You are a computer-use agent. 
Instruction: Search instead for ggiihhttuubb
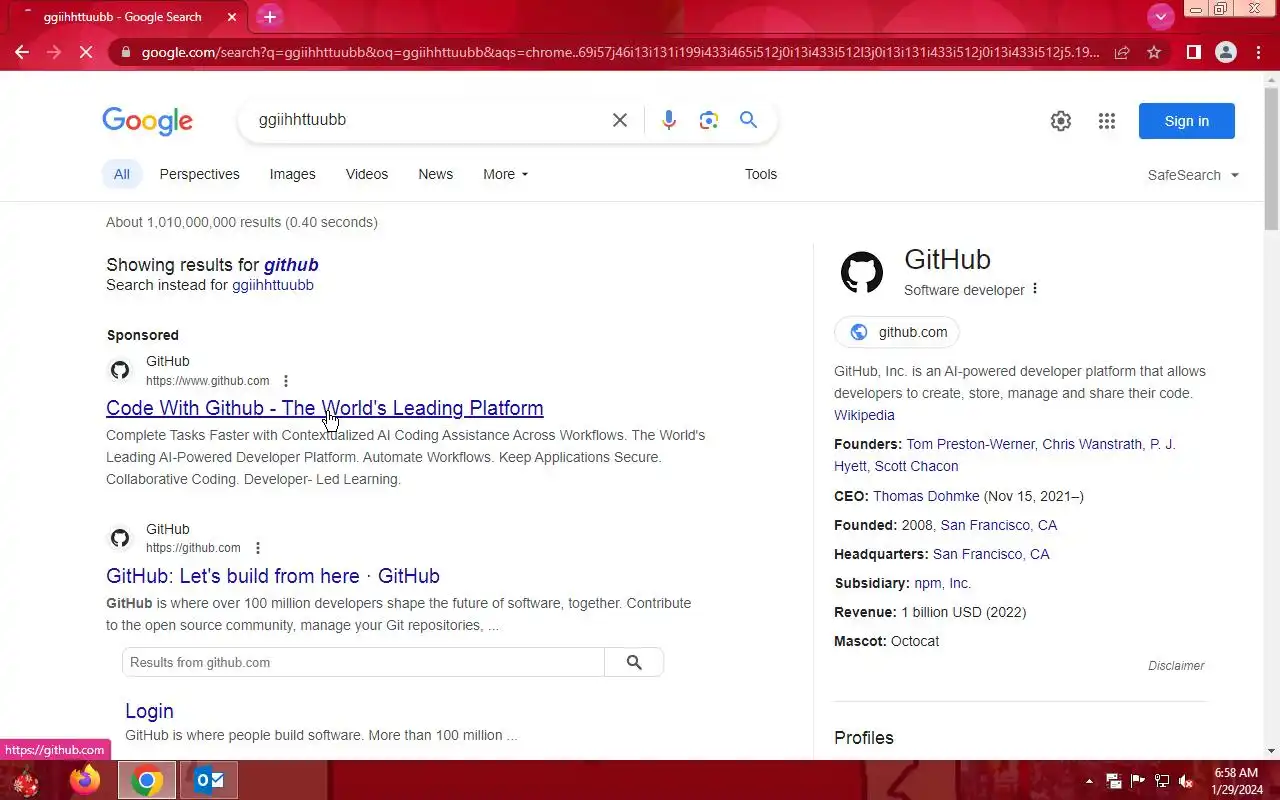pyautogui.click(x=273, y=285)
